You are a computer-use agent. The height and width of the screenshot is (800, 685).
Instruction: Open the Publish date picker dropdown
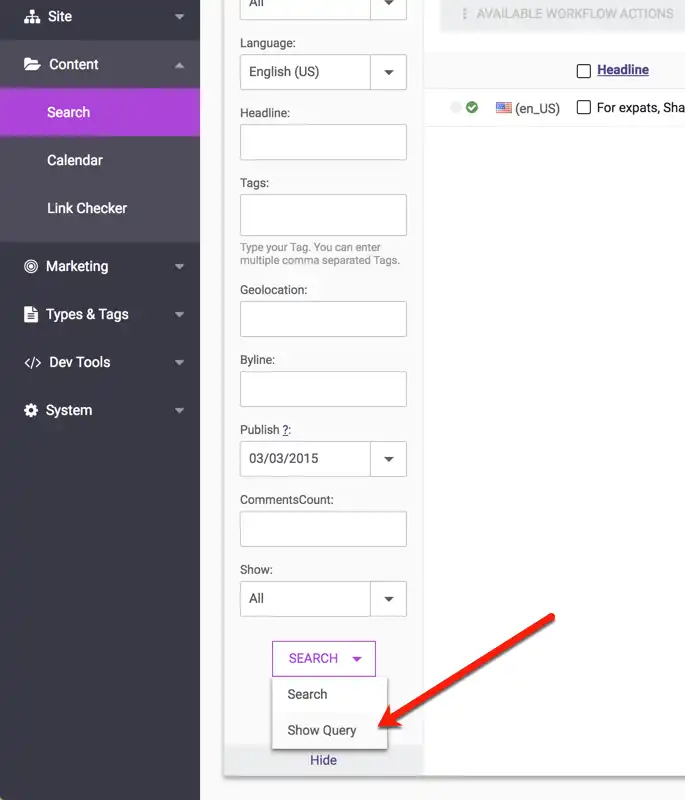388,460
